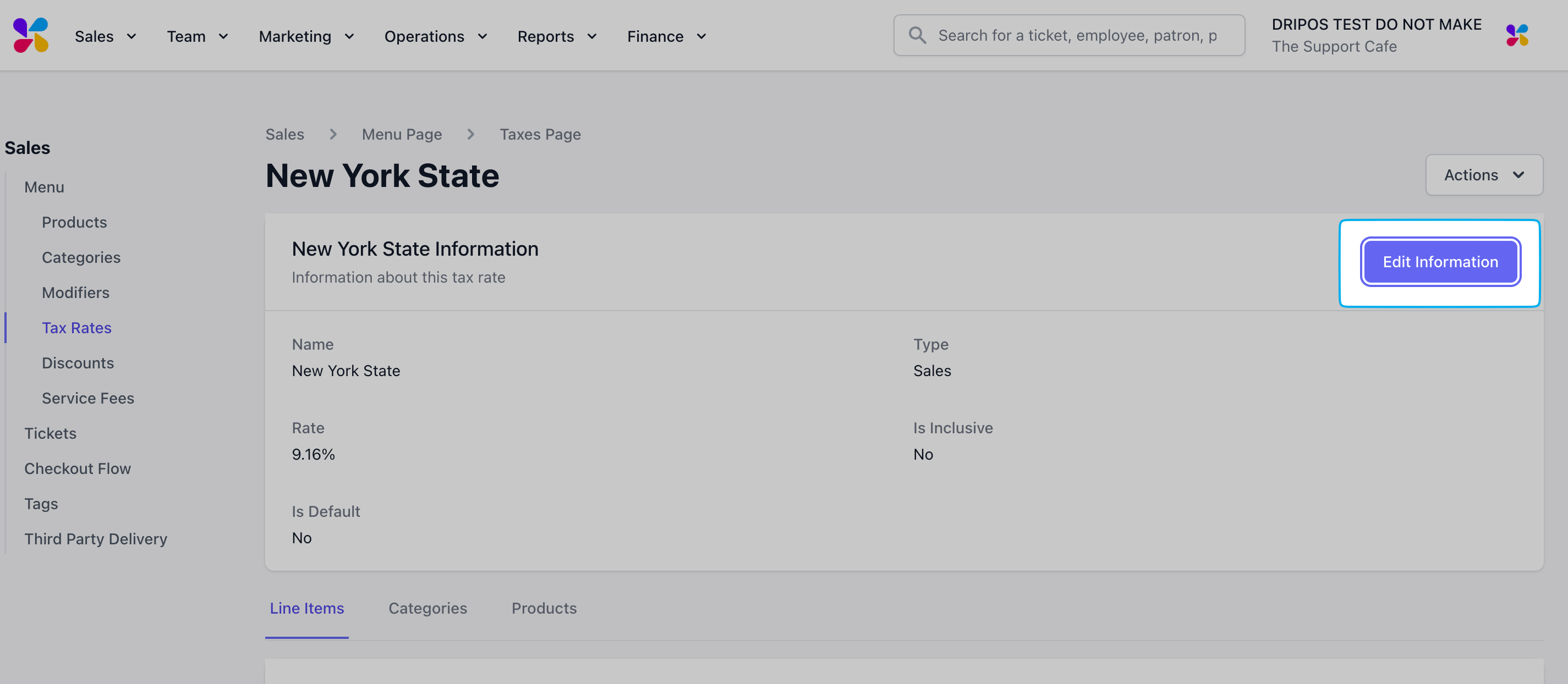
Task: Go to Menu Page breadcrumb link
Action: coord(402,135)
